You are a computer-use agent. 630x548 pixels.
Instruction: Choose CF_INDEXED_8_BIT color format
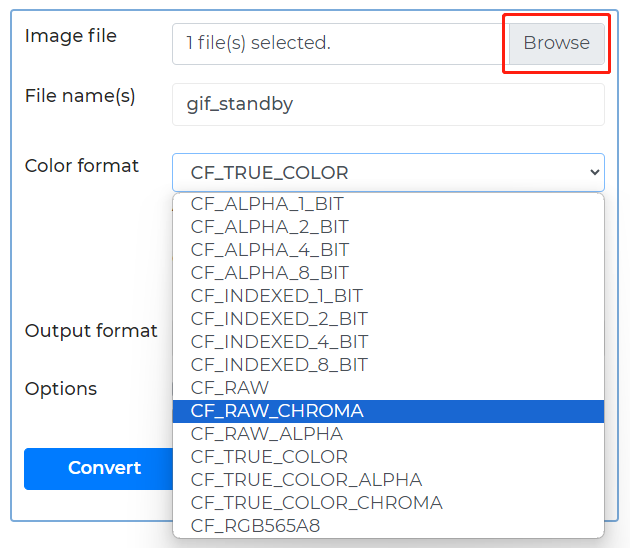[279, 365]
